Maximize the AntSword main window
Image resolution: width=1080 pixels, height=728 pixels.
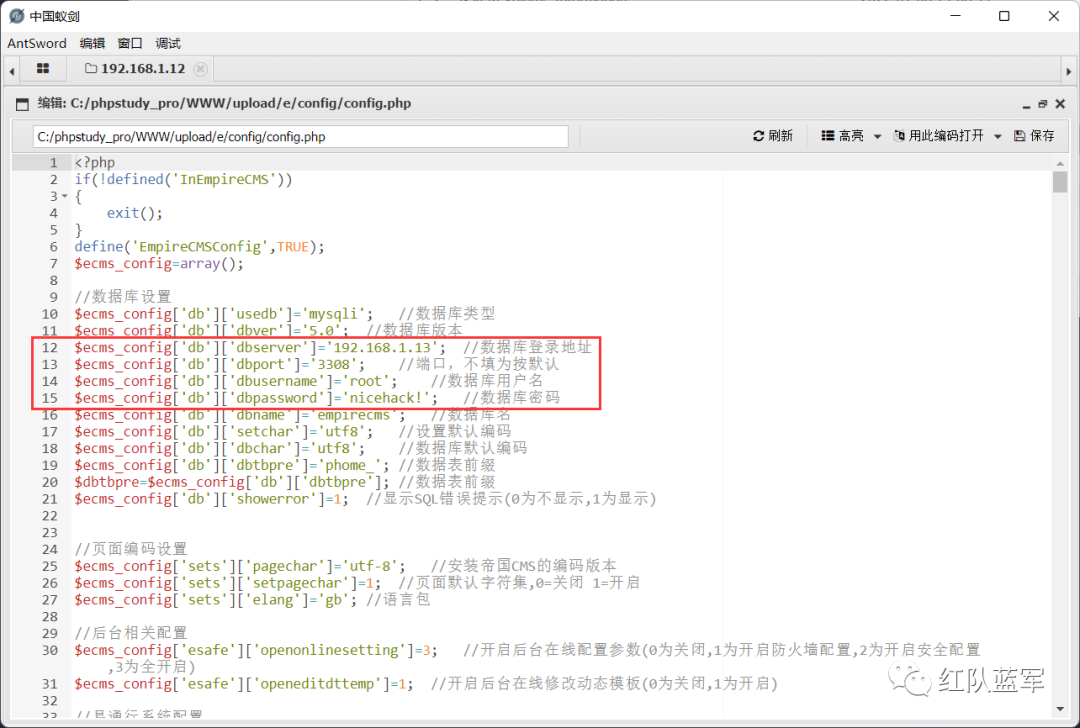point(1004,16)
